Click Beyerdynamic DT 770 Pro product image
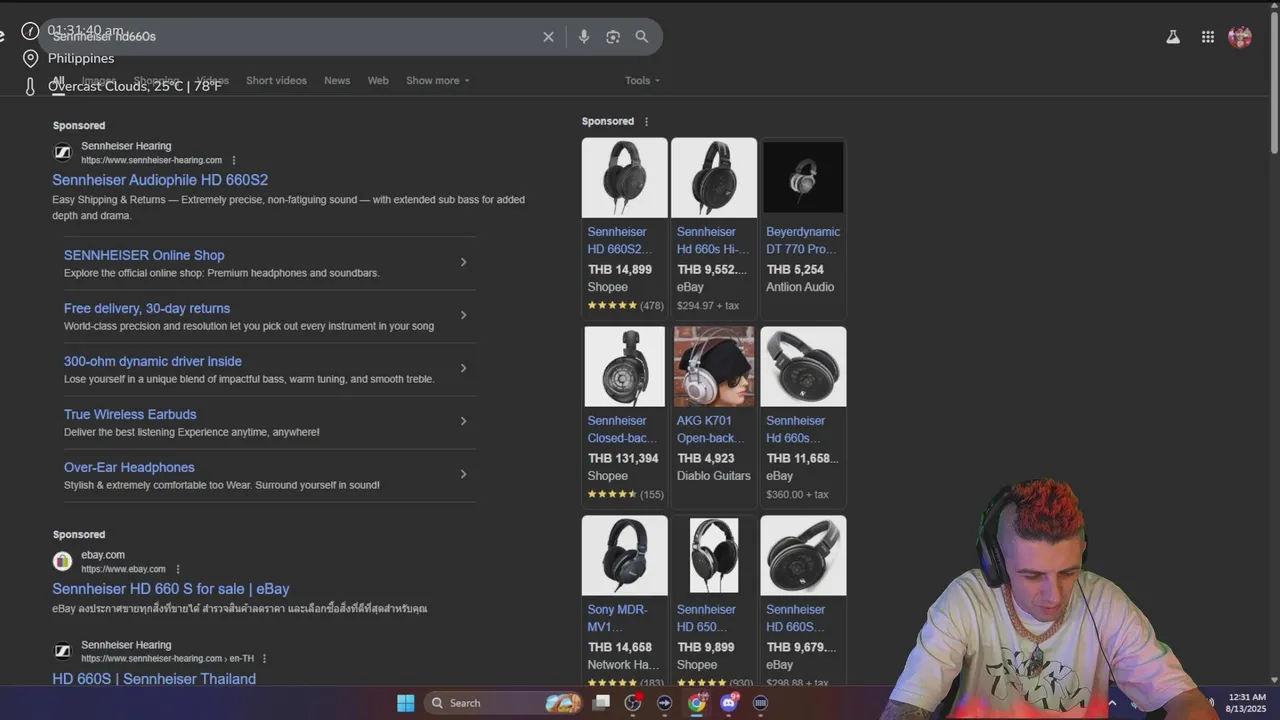Viewport: 1280px width, 720px height. (803, 178)
